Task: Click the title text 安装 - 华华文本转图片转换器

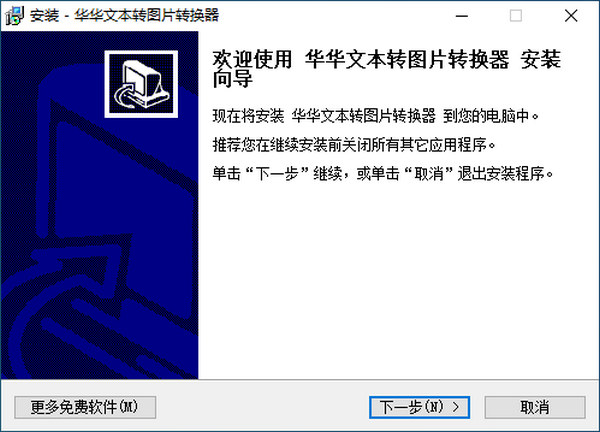Action: (x=124, y=16)
